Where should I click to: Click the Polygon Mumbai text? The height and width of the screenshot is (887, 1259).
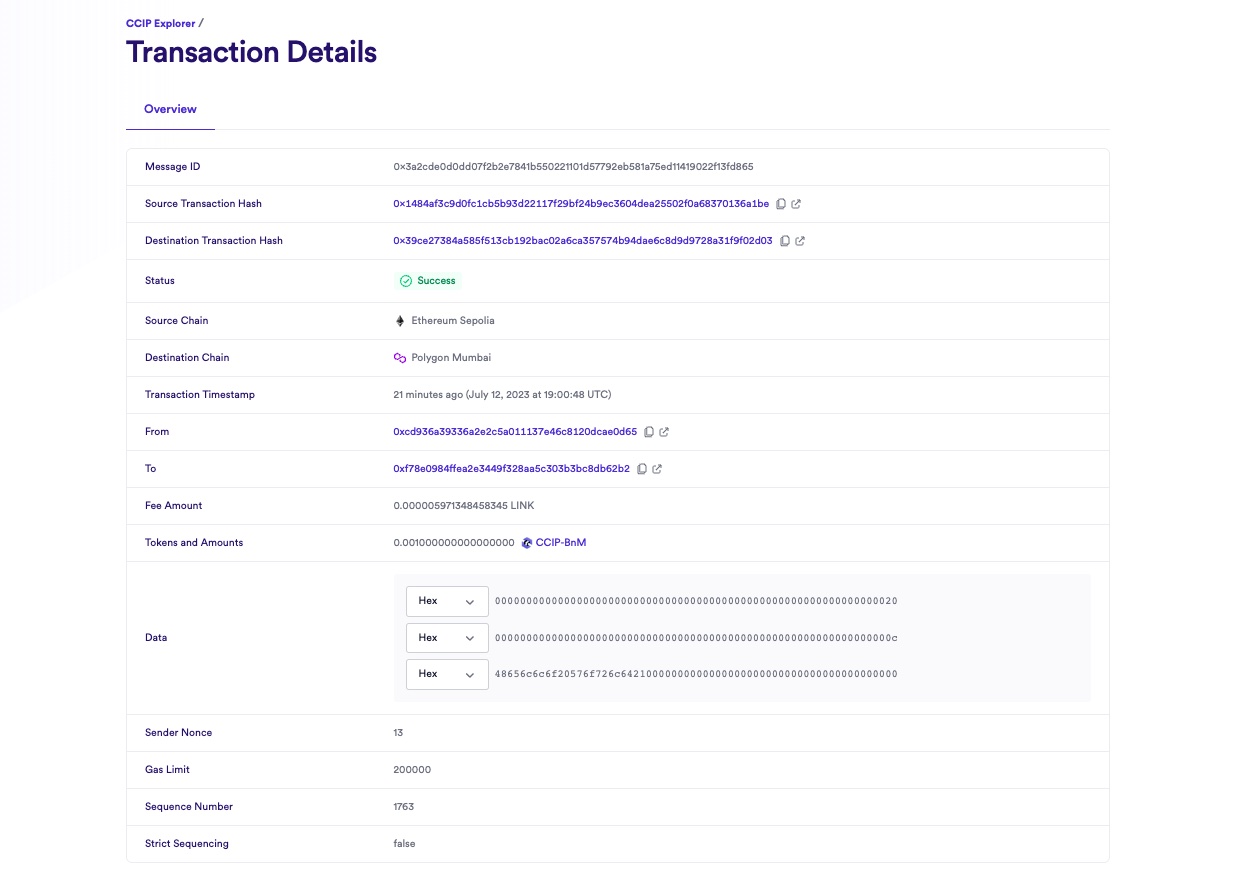point(451,358)
